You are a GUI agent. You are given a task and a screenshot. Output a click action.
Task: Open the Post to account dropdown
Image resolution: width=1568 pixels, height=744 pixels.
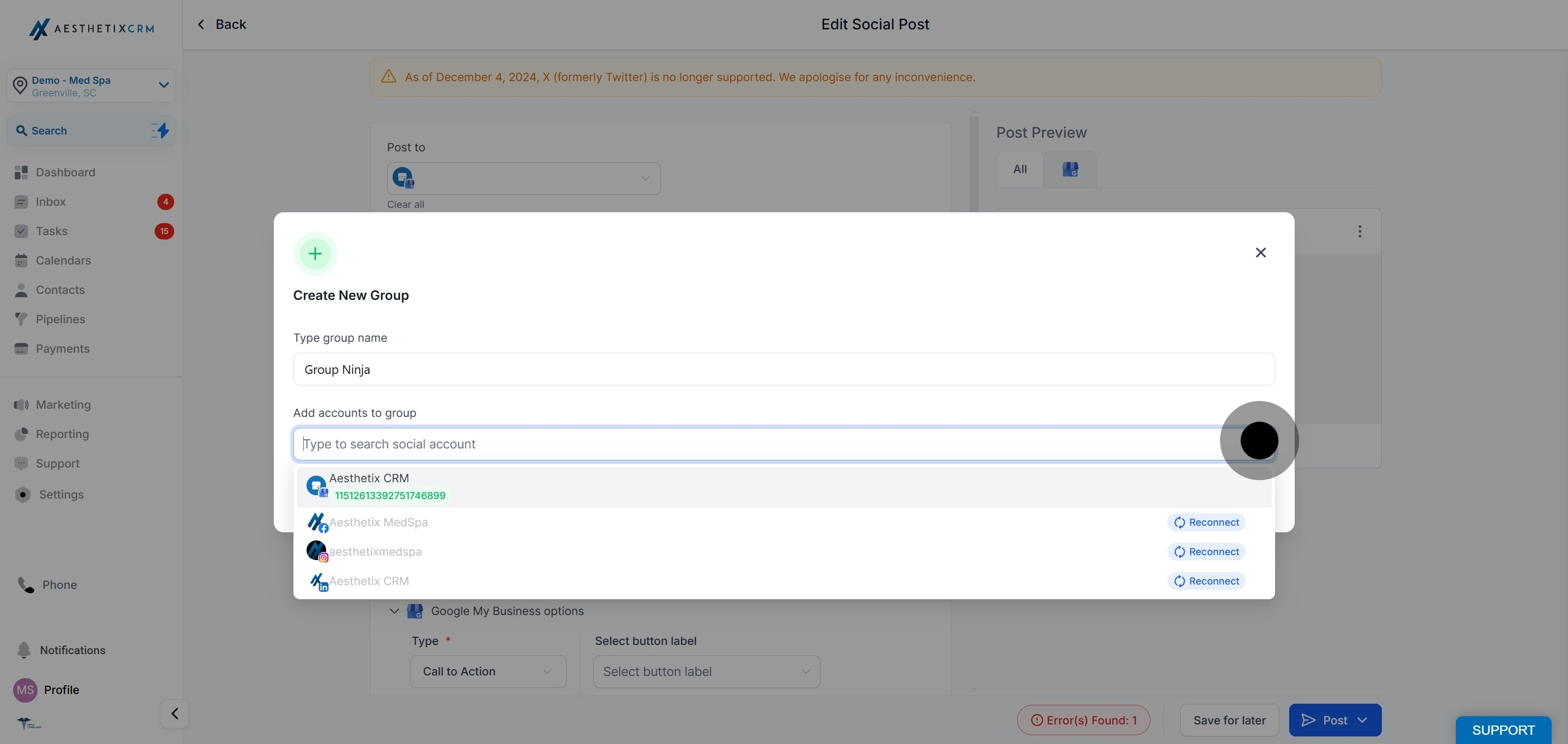(x=523, y=178)
